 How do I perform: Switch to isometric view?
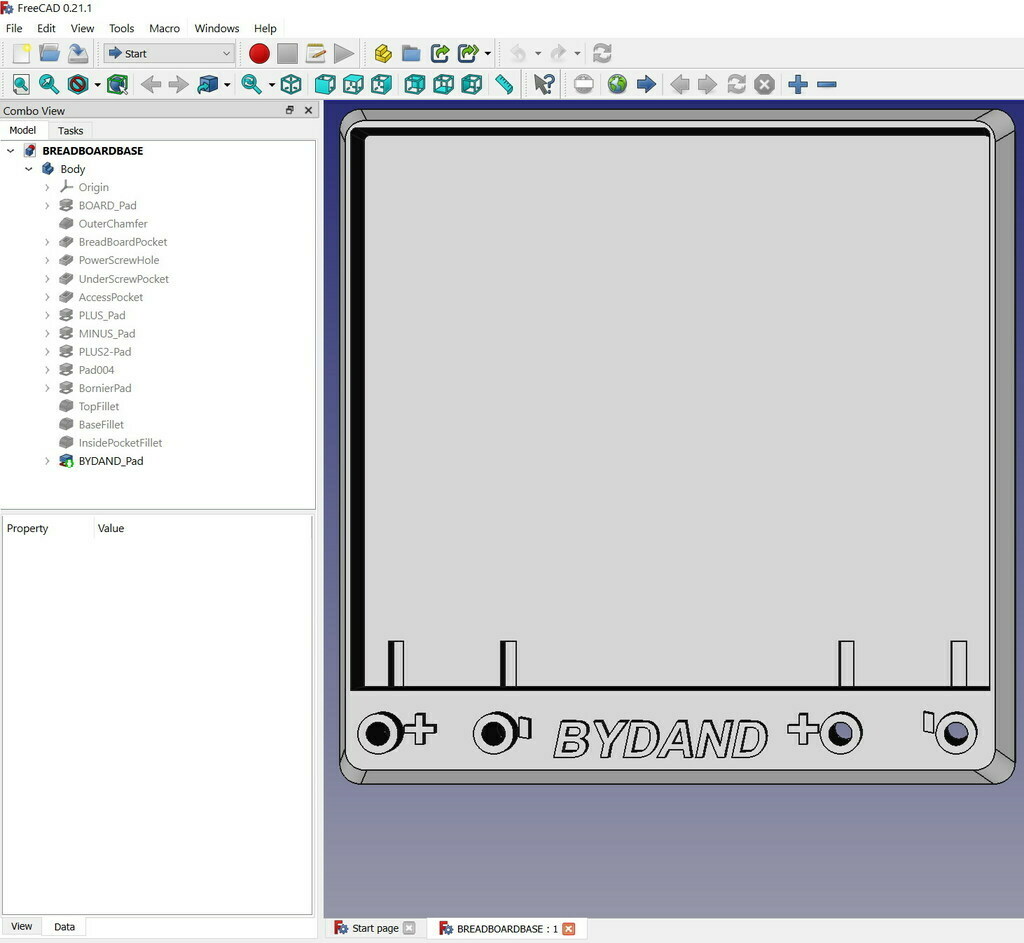pos(291,85)
